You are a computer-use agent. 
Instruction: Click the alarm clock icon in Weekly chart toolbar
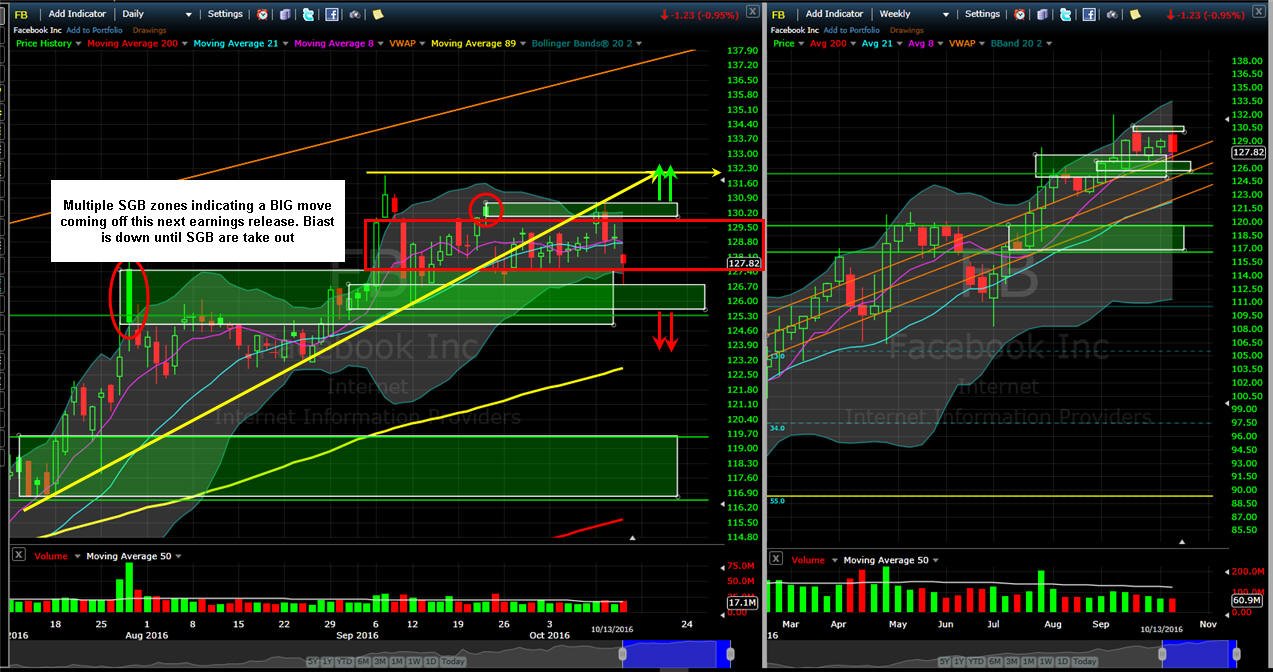1019,14
